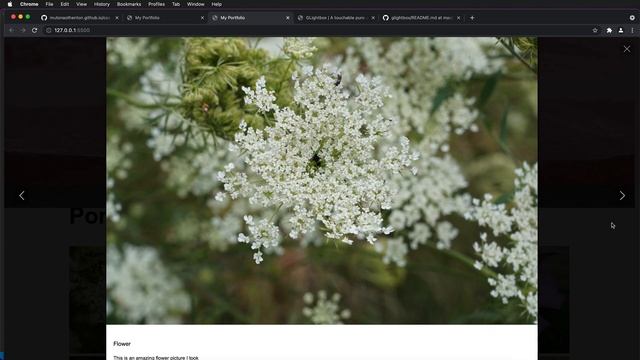Click the 'Flower' caption title
Viewport: 640px width, 360px height.
(x=122, y=344)
